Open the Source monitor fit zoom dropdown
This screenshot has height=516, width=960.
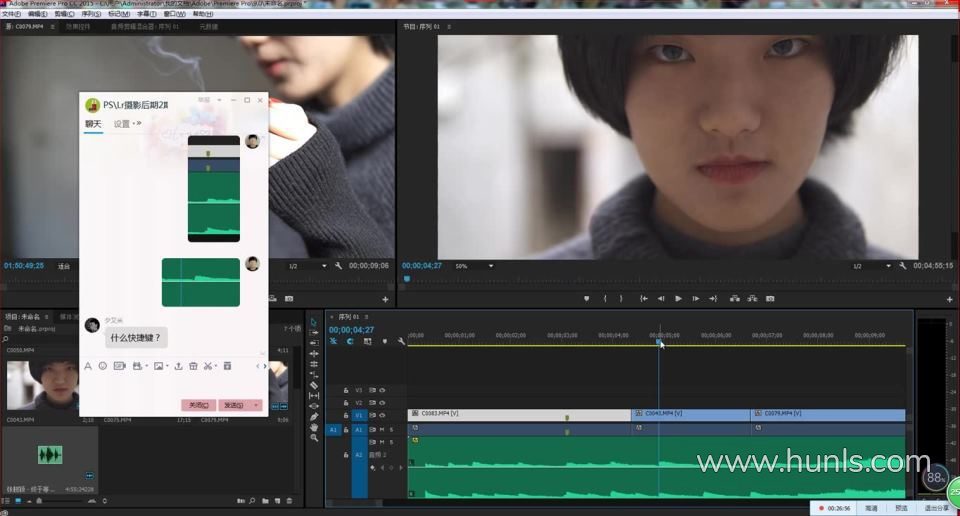click(x=65, y=266)
